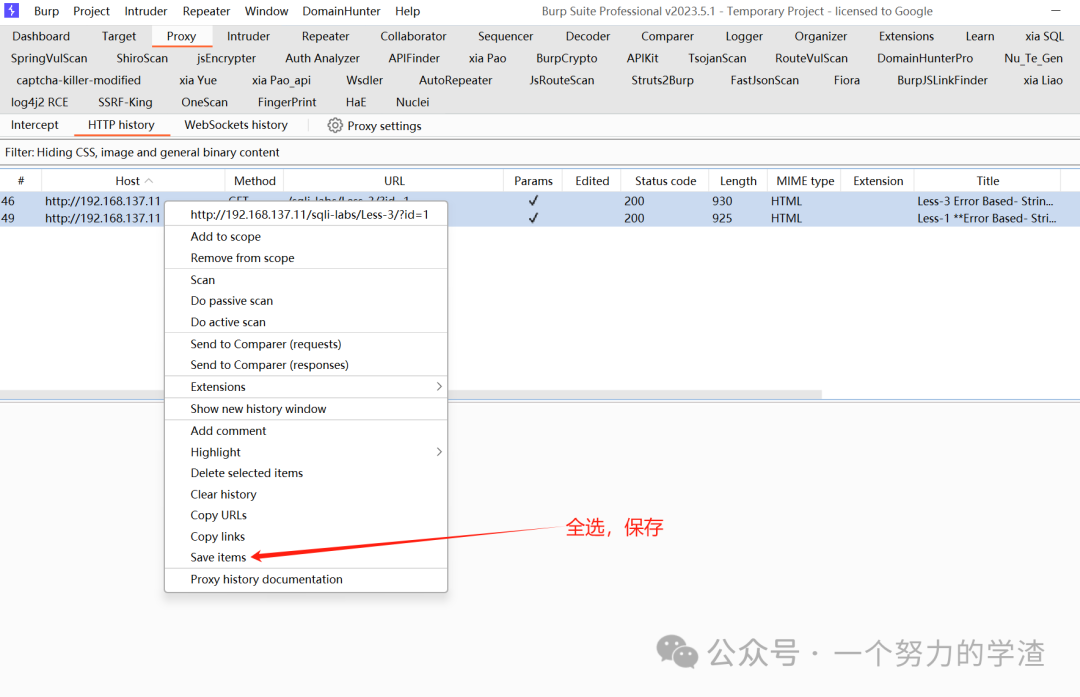
Task: Choose Add to scope in context menu
Action: click(306, 236)
